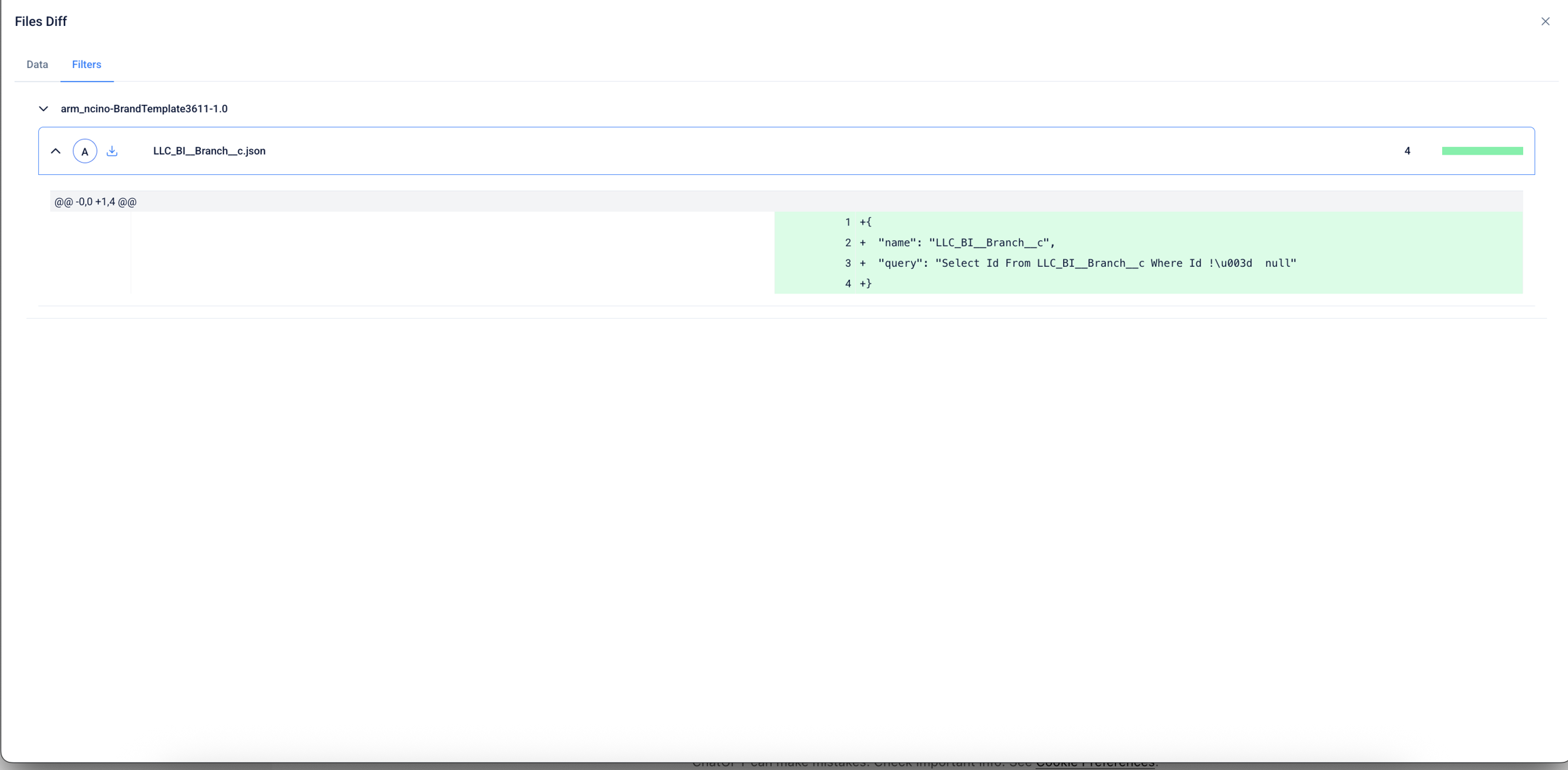Select the Filters tab

point(86,65)
